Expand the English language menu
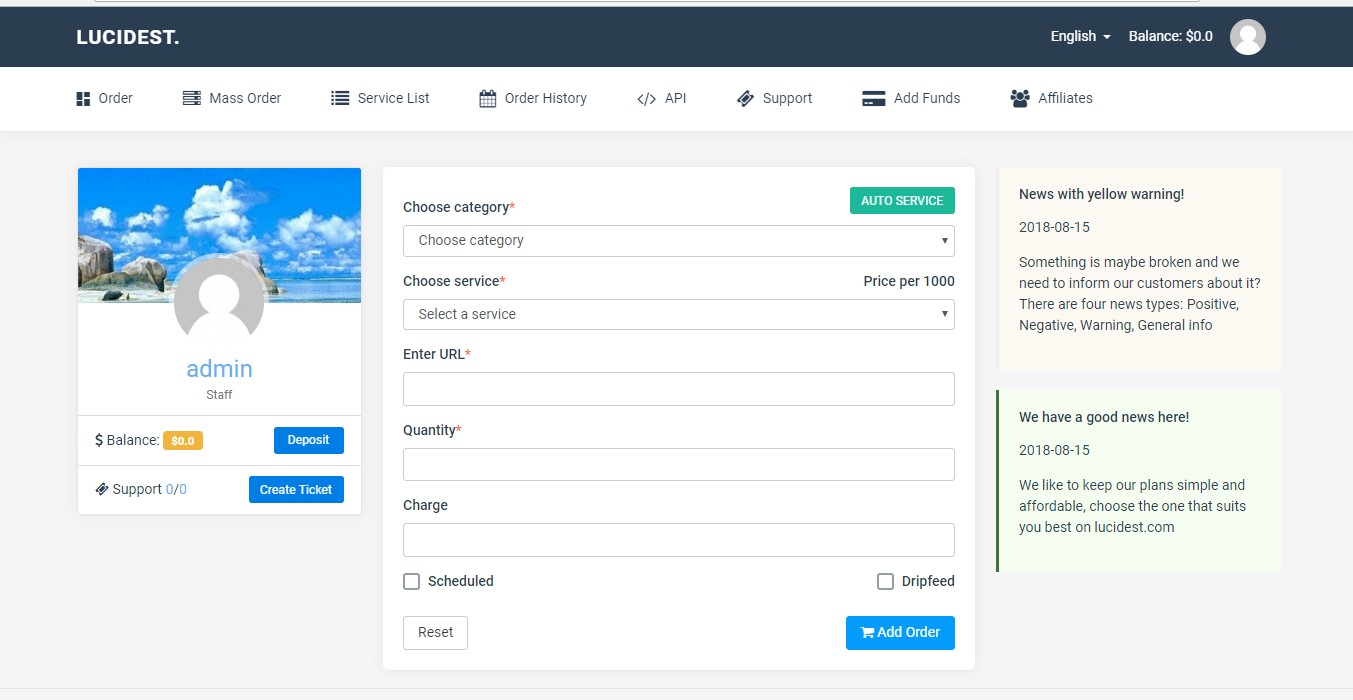The image size is (1353, 700). click(x=1078, y=36)
